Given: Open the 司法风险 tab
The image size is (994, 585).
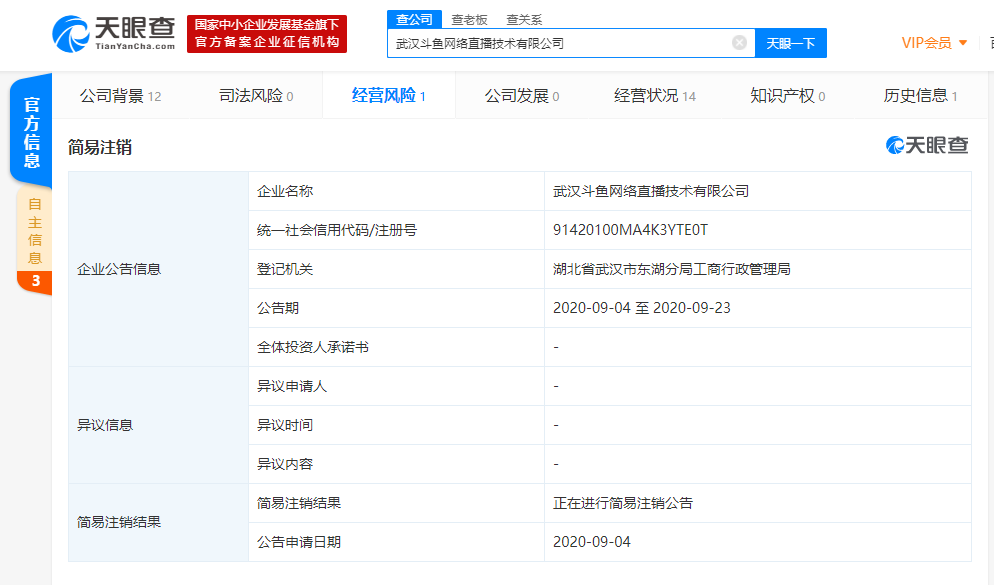Looking at the screenshot, I should coord(256,96).
